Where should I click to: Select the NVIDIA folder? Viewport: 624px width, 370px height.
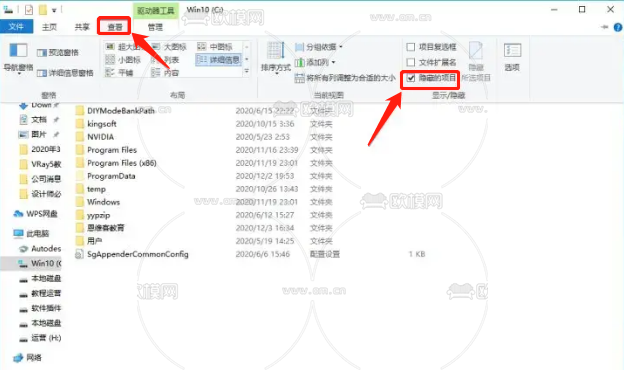(100, 137)
